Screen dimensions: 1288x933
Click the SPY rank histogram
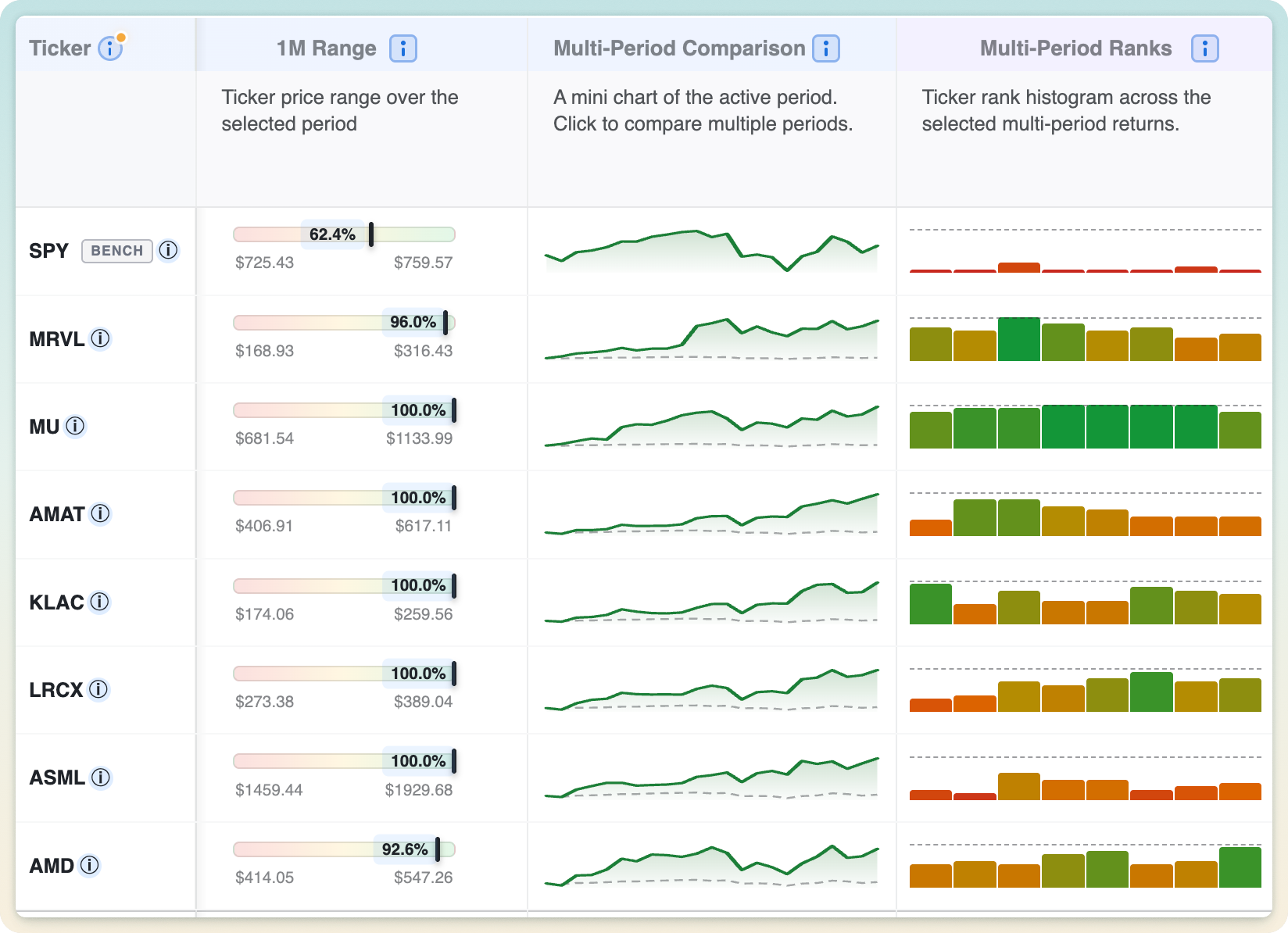coord(1086,251)
